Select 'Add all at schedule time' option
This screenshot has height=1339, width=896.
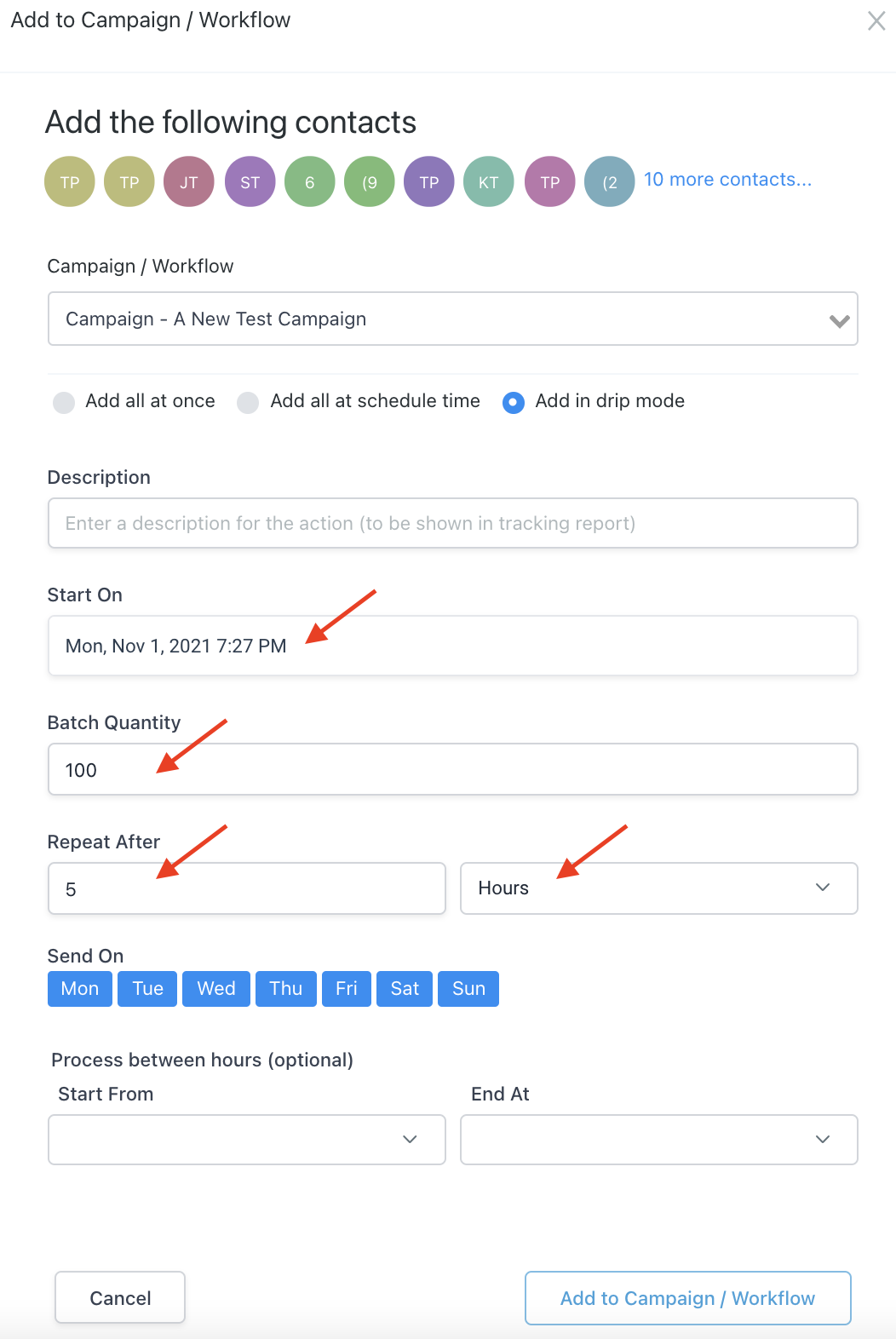(x=248, y=402)
